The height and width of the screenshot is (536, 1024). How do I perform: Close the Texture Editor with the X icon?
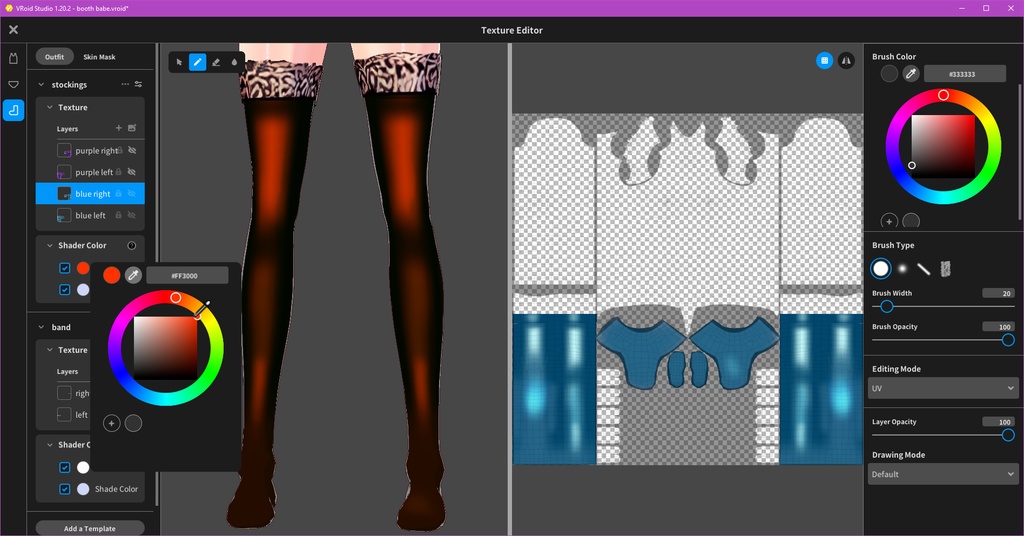click(13, 29)
